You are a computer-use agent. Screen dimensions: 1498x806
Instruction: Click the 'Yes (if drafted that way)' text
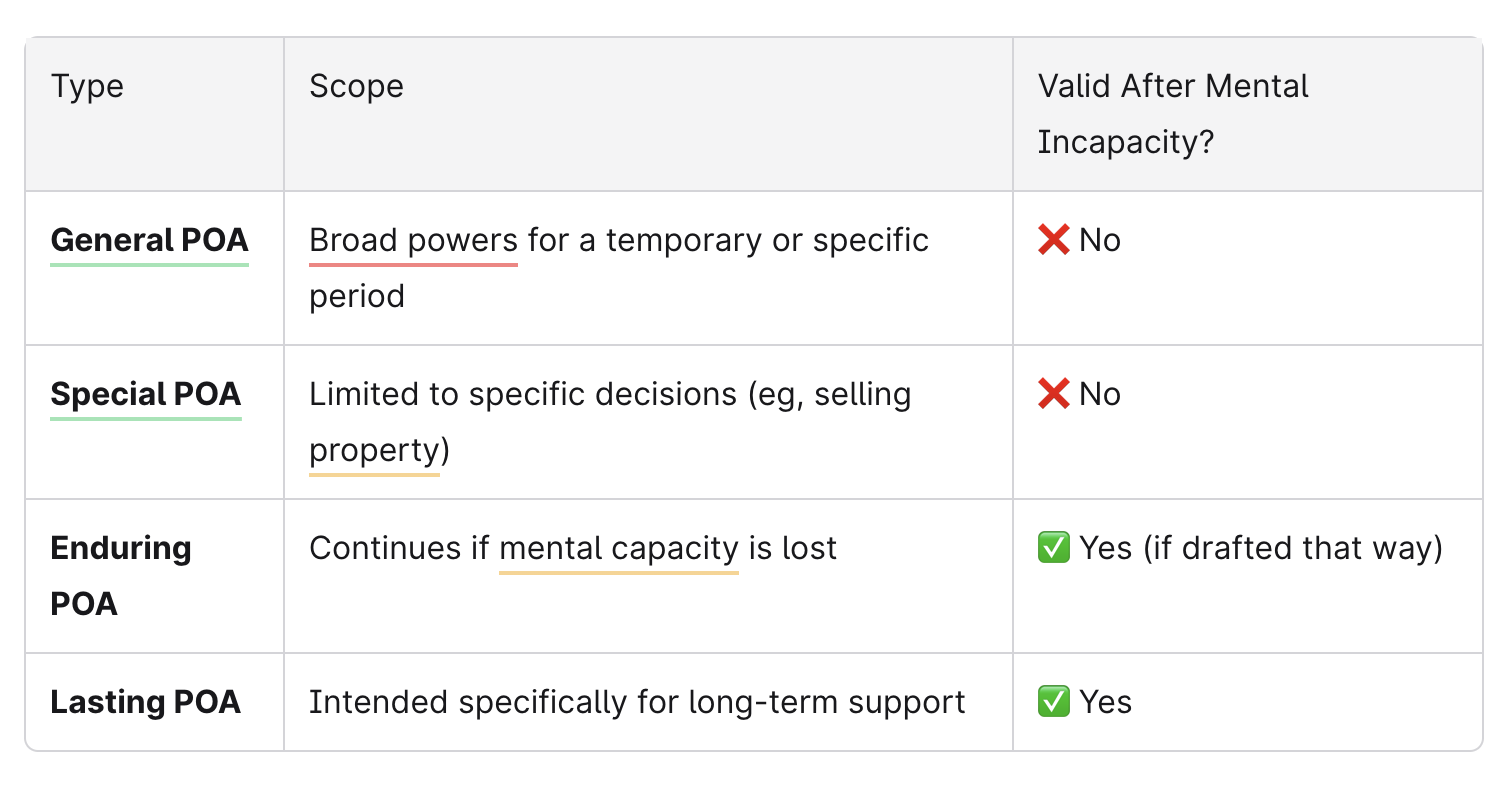click(1260, 548)
